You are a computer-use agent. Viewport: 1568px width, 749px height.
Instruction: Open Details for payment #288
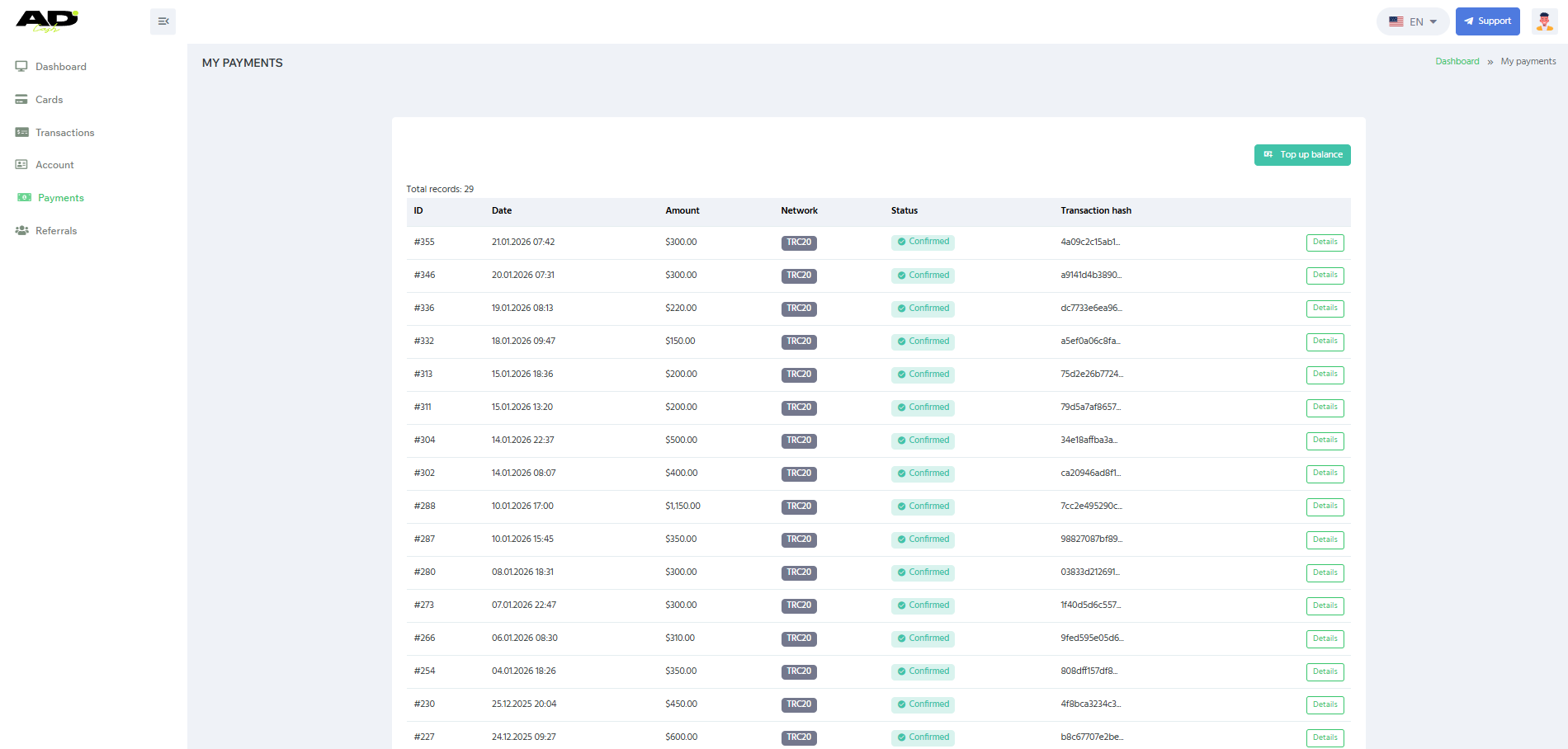(x=1325, y=506)
